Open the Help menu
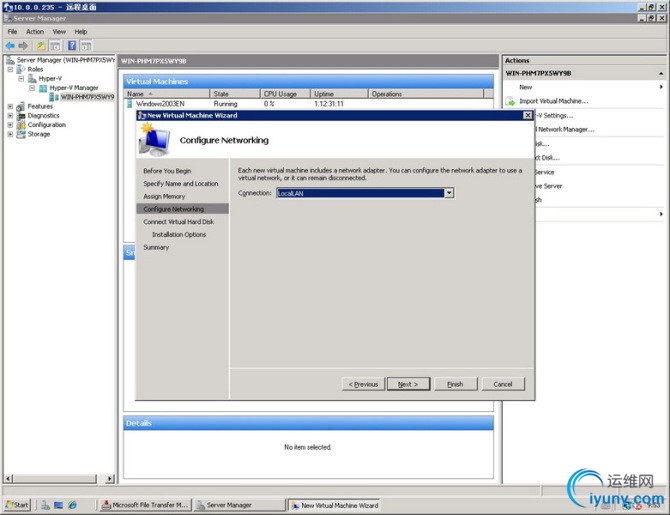The height and width of the screenshot is (515, 670). pos(81,32)
